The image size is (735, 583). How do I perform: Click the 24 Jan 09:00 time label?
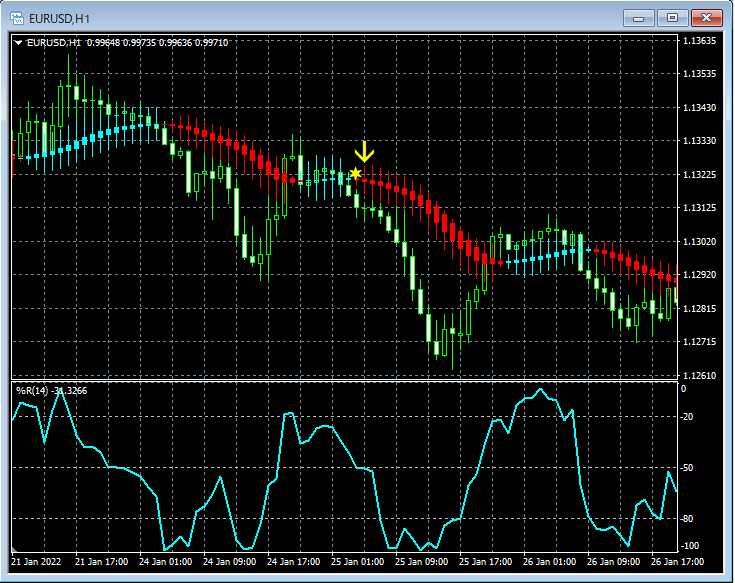coord(229,561)
